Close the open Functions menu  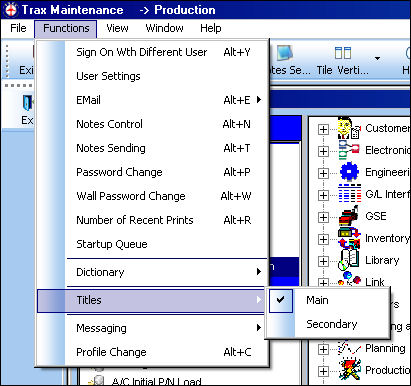pos(66,28)
